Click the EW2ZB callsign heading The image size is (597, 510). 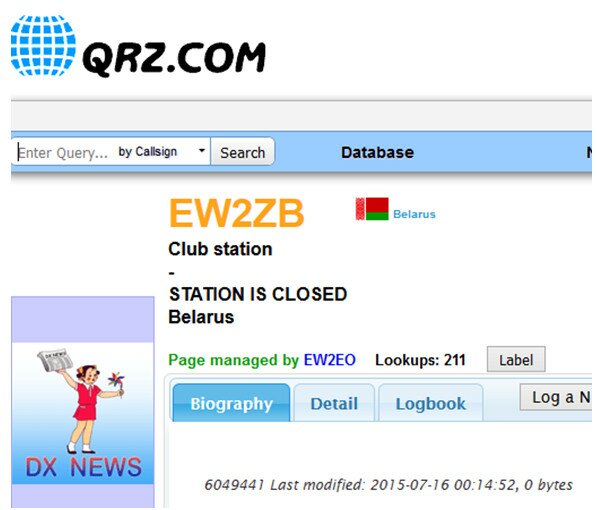tap(236, 213)
